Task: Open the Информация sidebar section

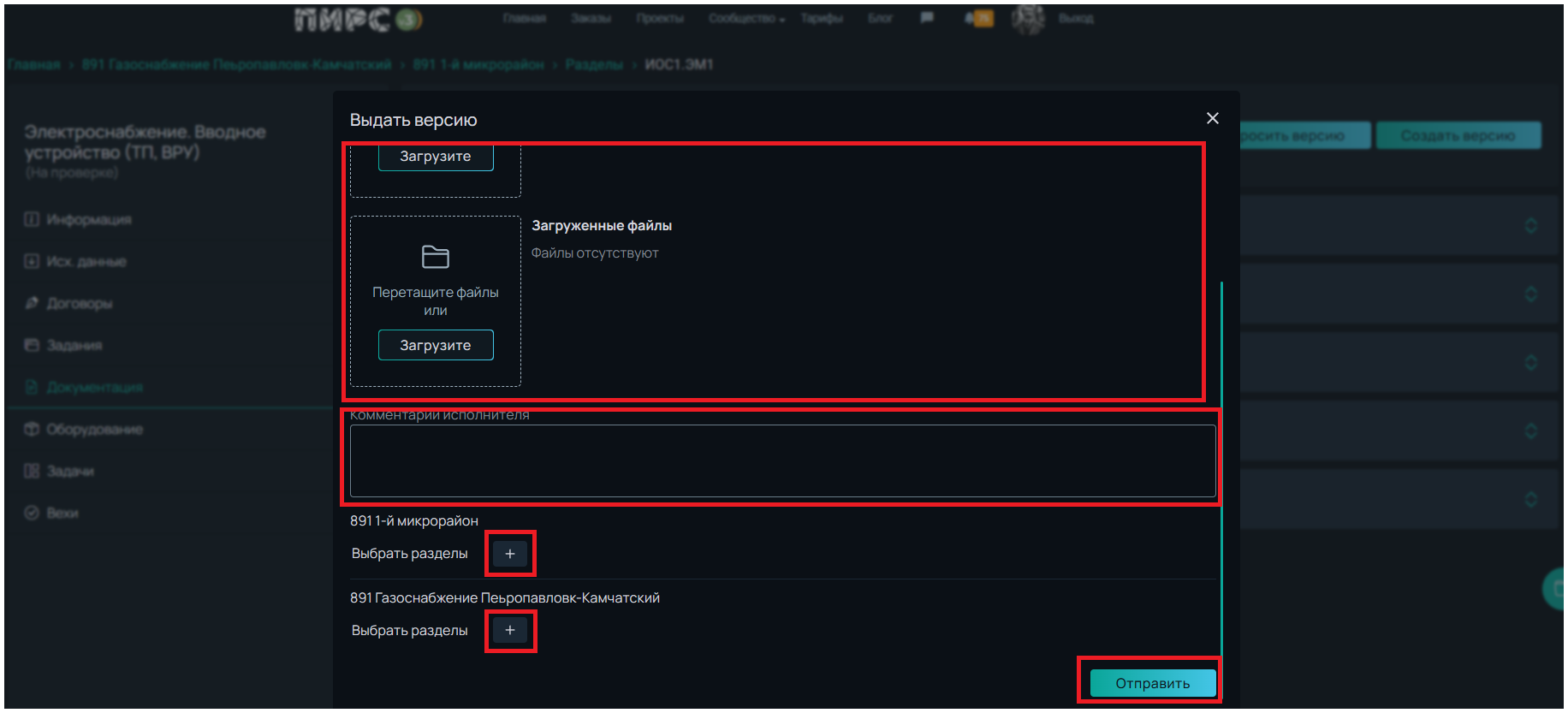Action: click(88, 220)
